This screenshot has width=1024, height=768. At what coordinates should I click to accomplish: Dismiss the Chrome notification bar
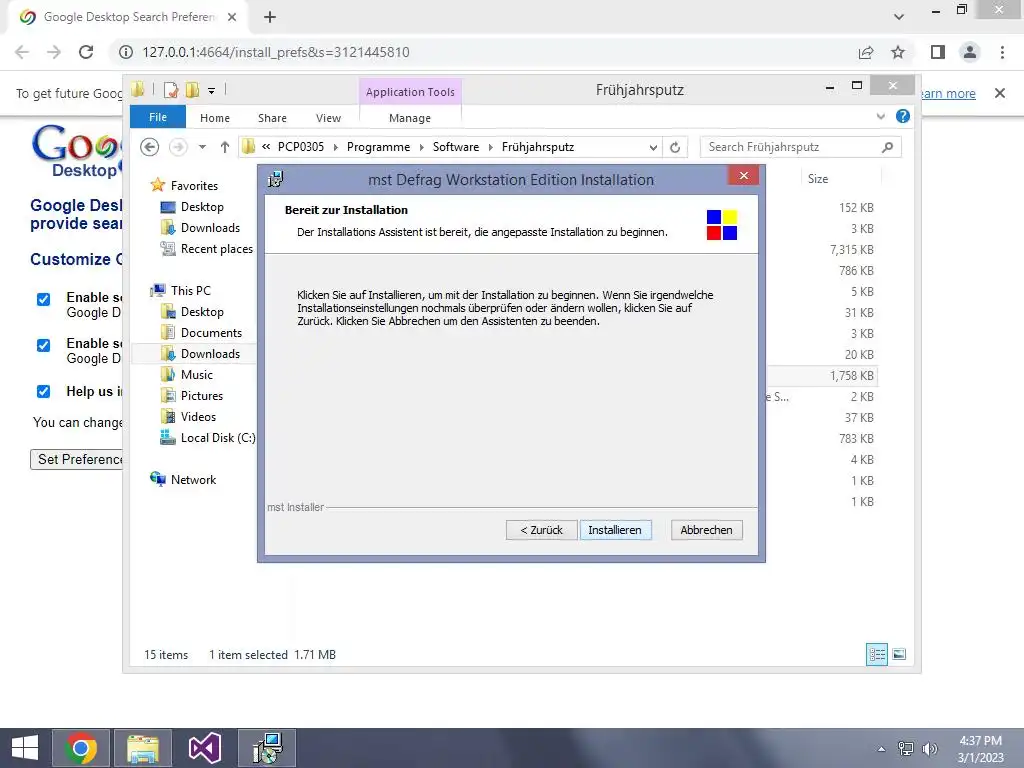(x=1000, y=93)
